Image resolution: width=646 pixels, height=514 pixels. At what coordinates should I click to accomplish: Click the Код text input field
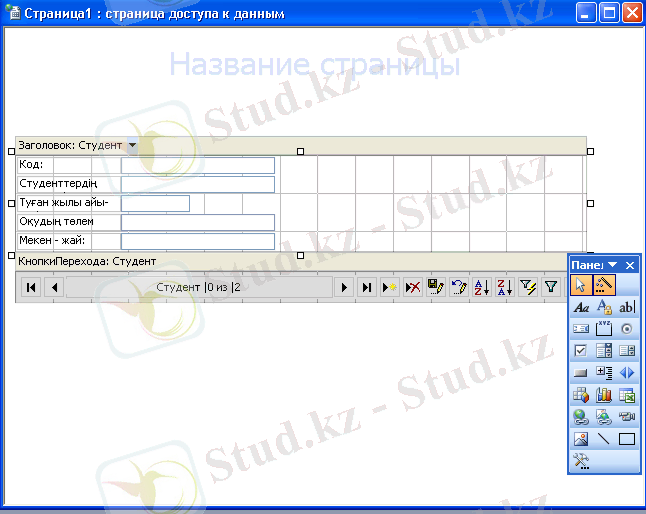click(197, 165)
